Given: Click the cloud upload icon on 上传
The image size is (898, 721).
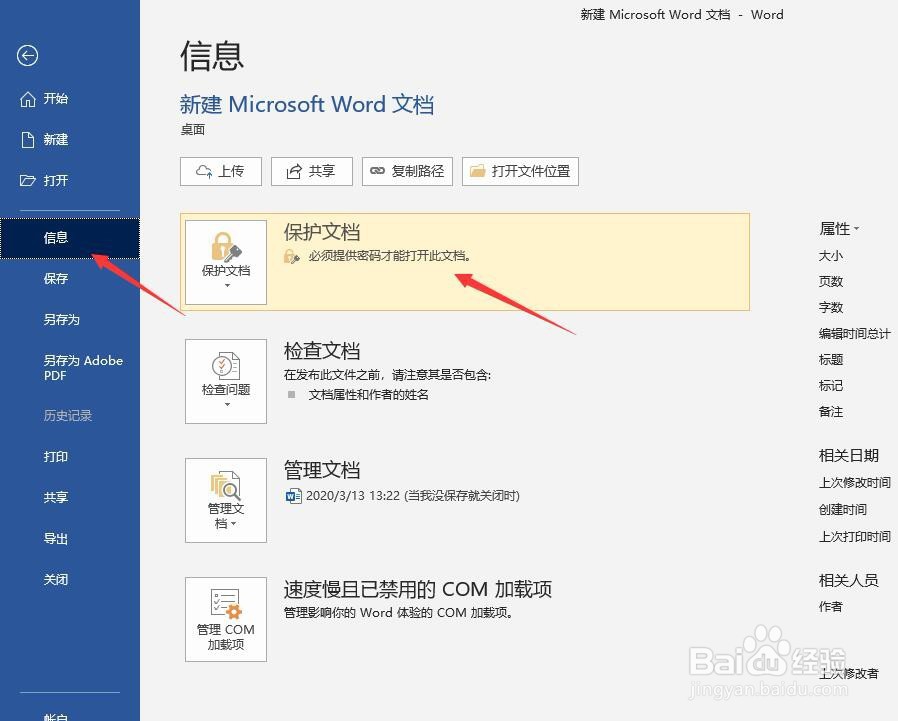Looking at the screenshot, I should 204,171.
